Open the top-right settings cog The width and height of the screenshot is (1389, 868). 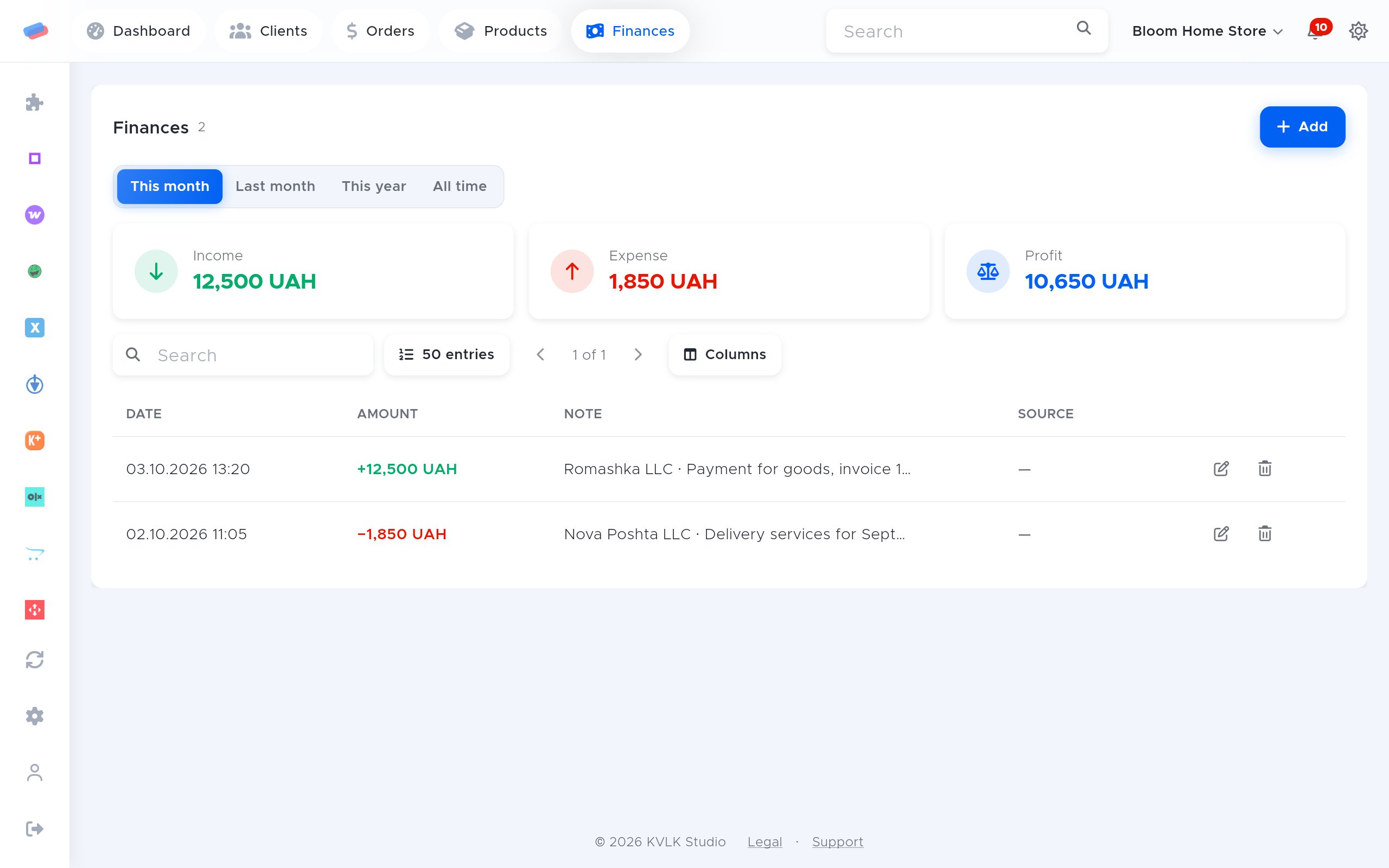(1358, 31)
